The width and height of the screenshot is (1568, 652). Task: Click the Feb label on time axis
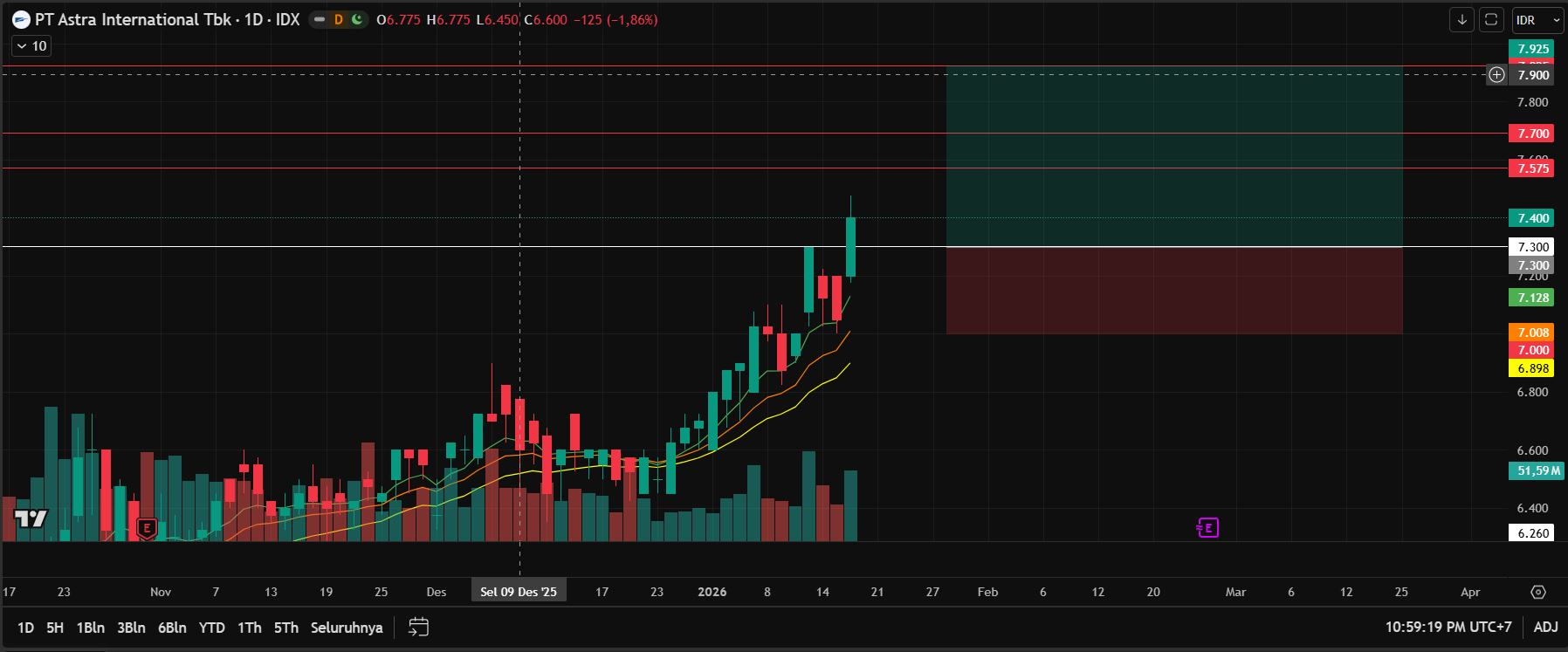(987, 592)
